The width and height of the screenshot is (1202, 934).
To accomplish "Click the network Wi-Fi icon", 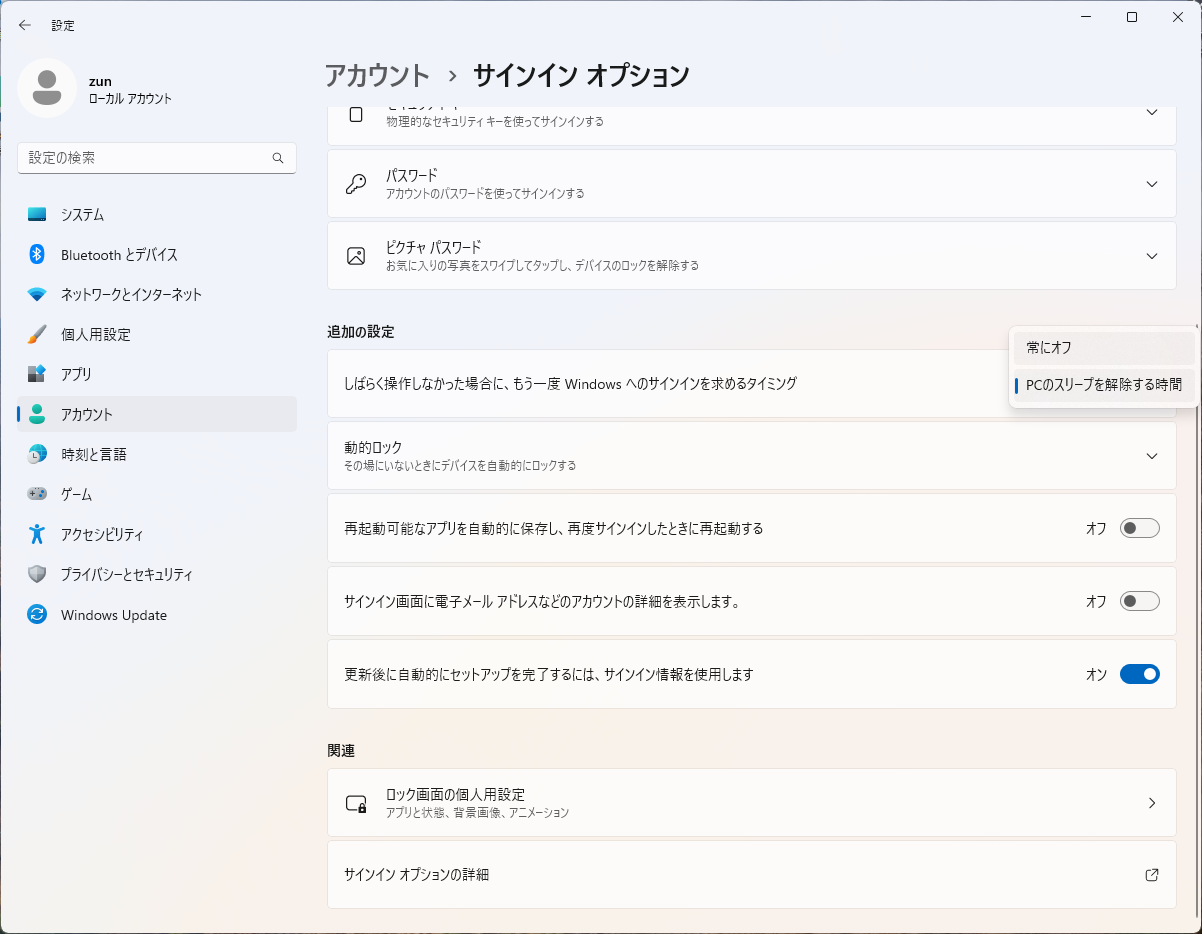I will 37,295.
